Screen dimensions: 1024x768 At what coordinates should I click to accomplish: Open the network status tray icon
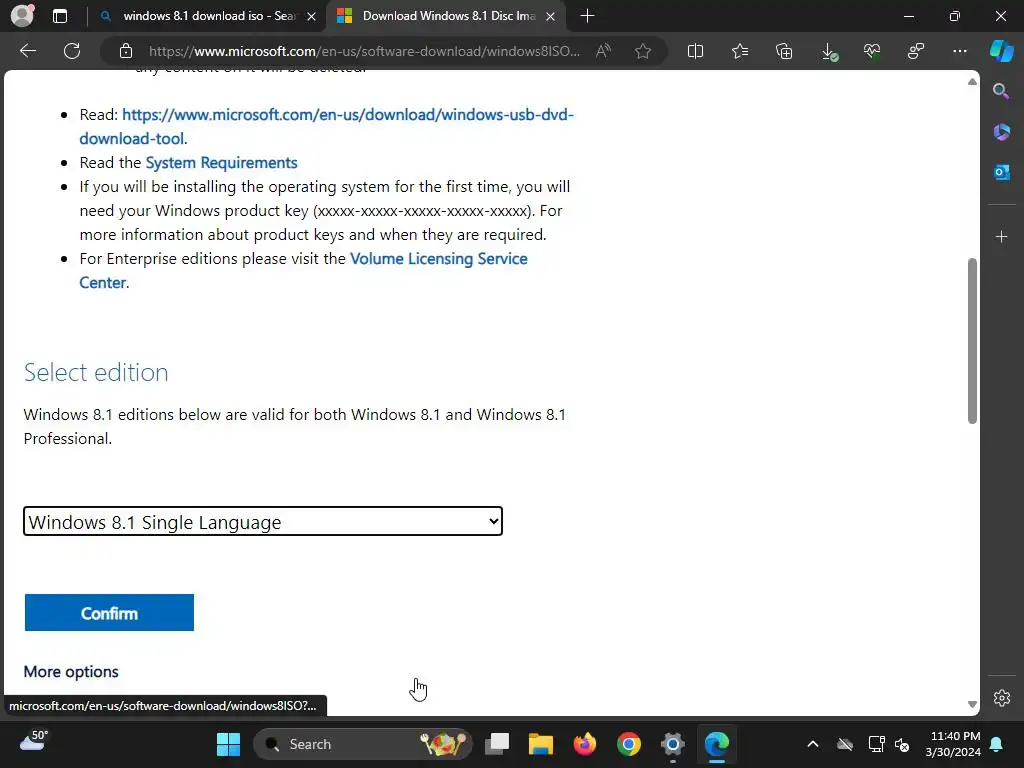876,744
